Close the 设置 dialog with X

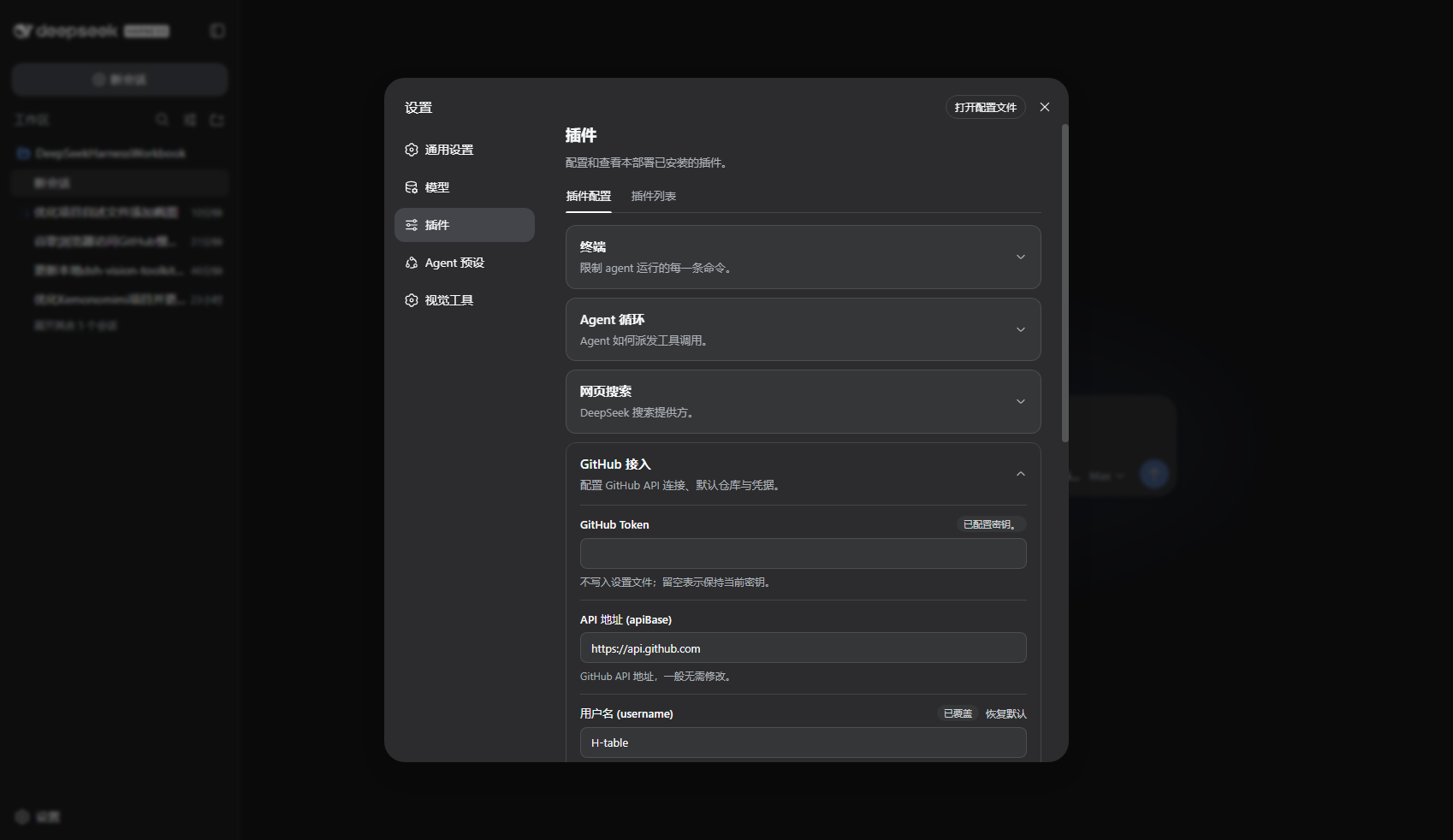1045,107
